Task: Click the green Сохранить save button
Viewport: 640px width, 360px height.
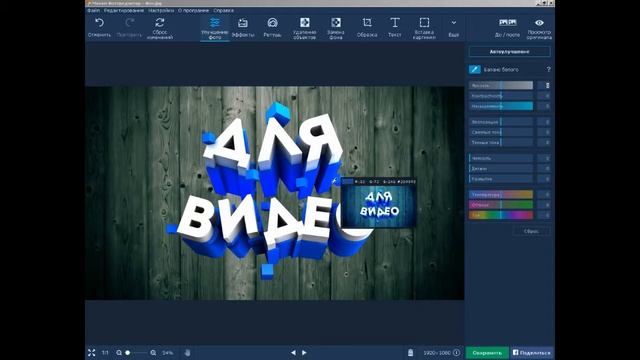Action: tap(487, 353)
